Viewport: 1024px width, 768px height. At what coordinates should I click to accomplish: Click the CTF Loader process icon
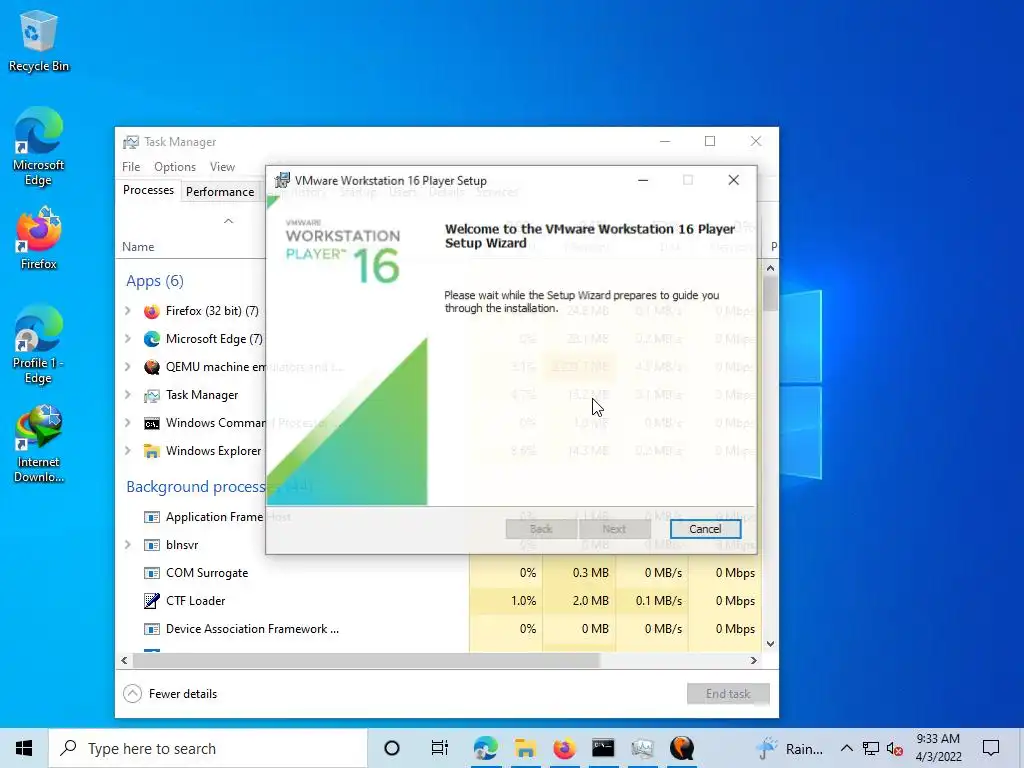[152, 601]
